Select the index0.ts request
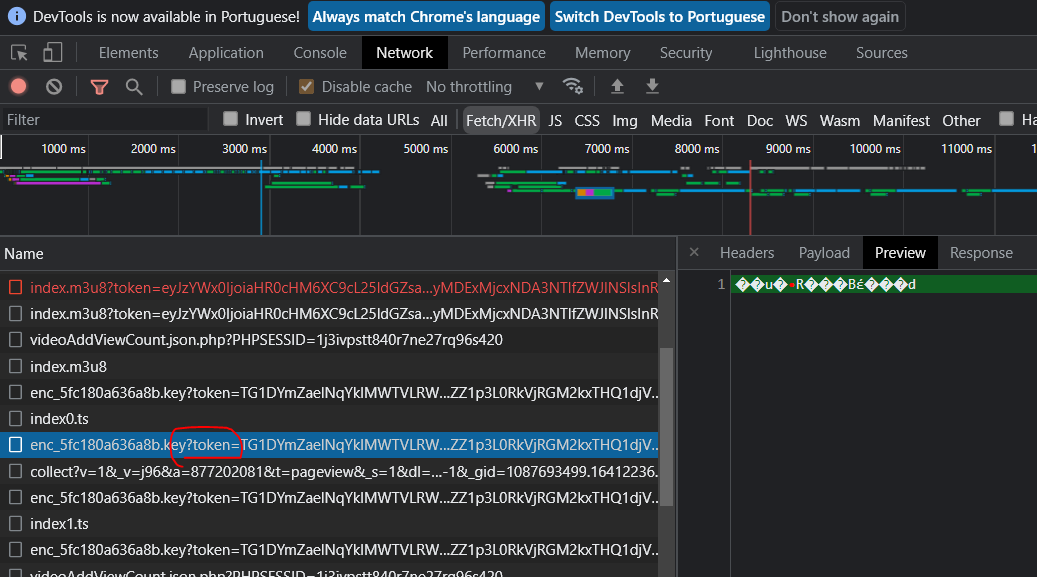The width and height of the screenshot is (1037, 577). coord(329,418)
